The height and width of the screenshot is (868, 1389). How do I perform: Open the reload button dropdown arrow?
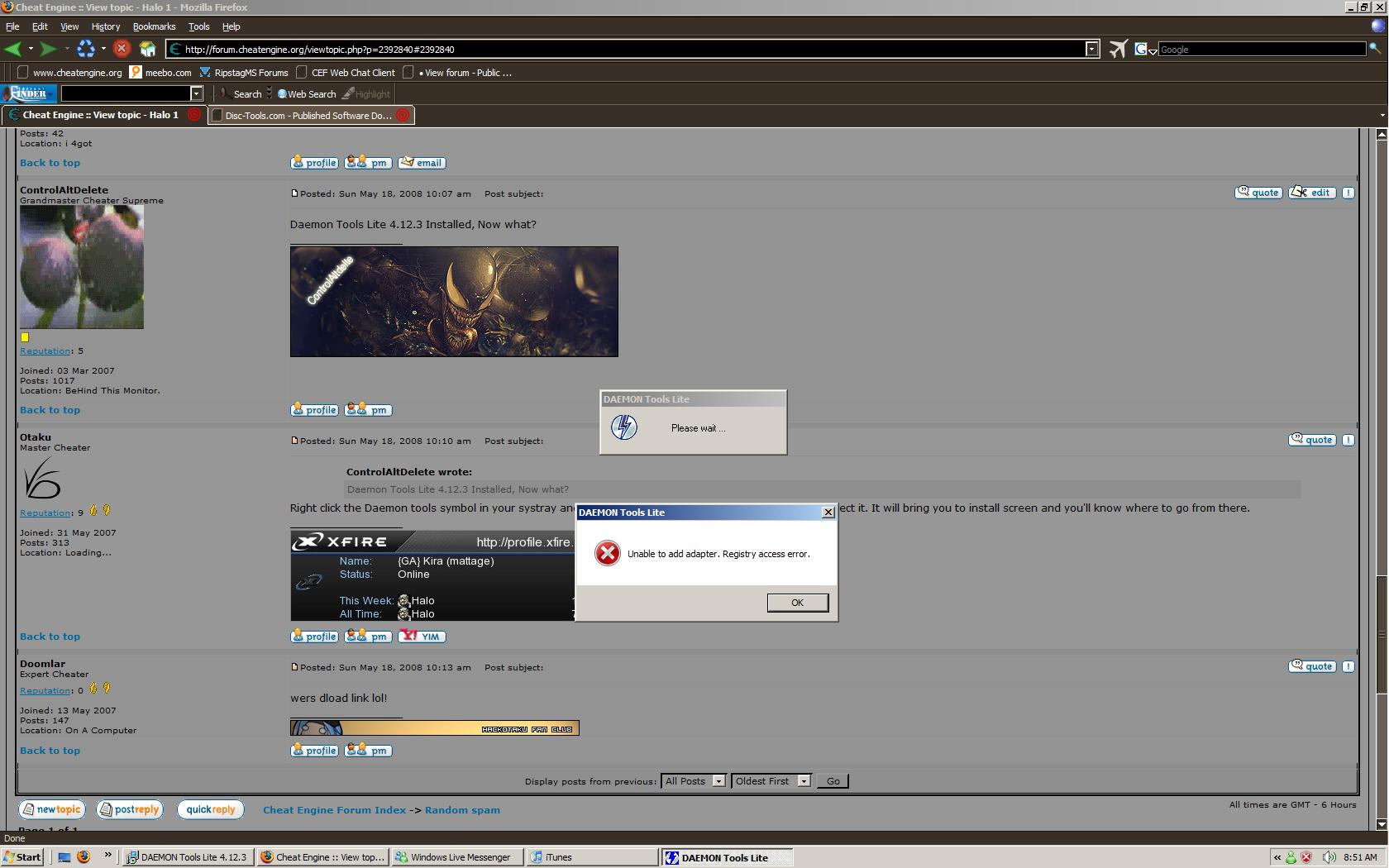pos(103,50)
